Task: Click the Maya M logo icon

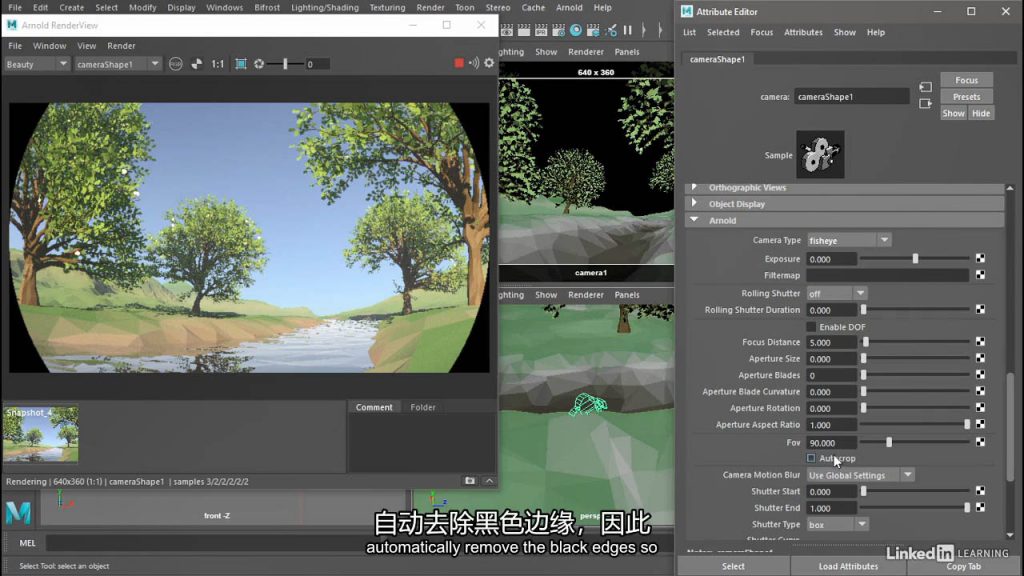Action: point(18,512)
